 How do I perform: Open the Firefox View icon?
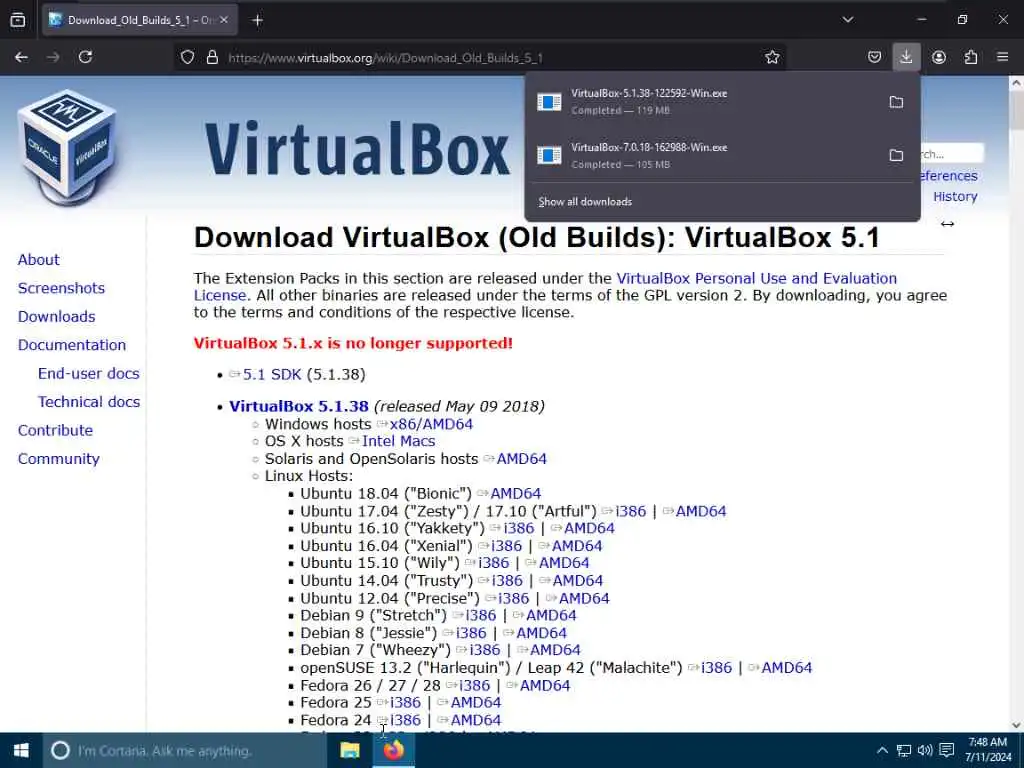(x=18, y=20)
